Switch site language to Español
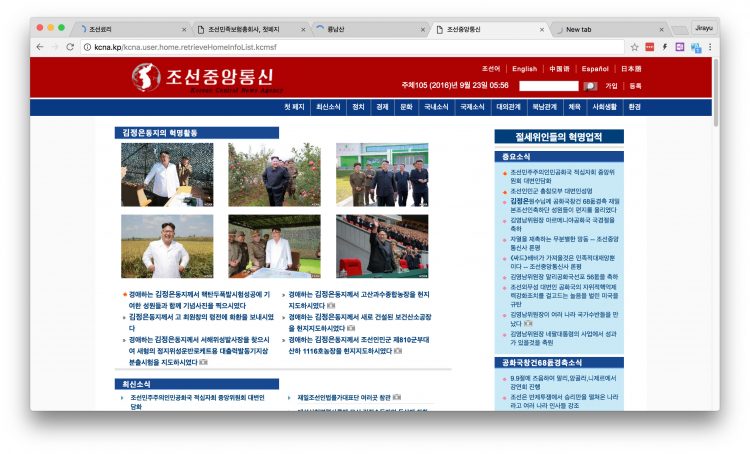Image resolution: width=750 pixels, height=454 pixels. point(595,69)
